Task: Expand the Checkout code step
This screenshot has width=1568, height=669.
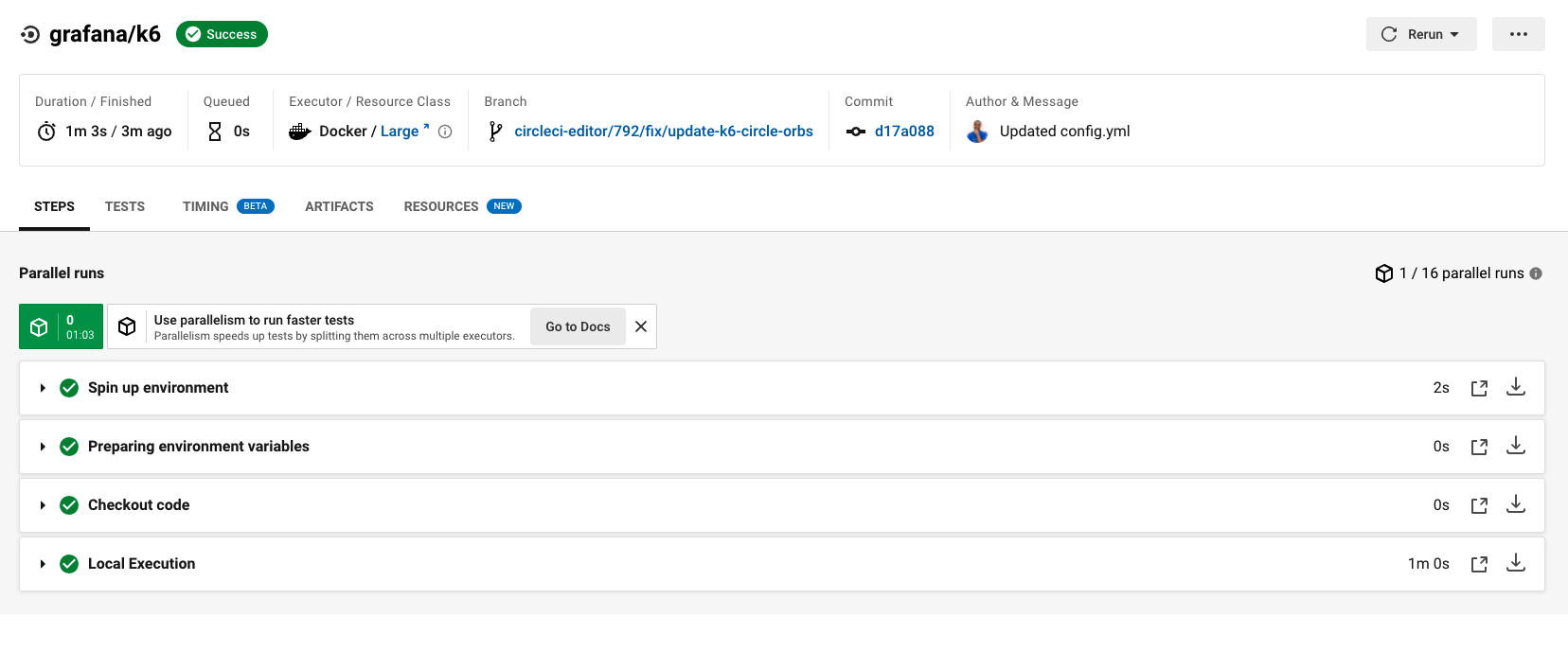Action: pos(43,505)
